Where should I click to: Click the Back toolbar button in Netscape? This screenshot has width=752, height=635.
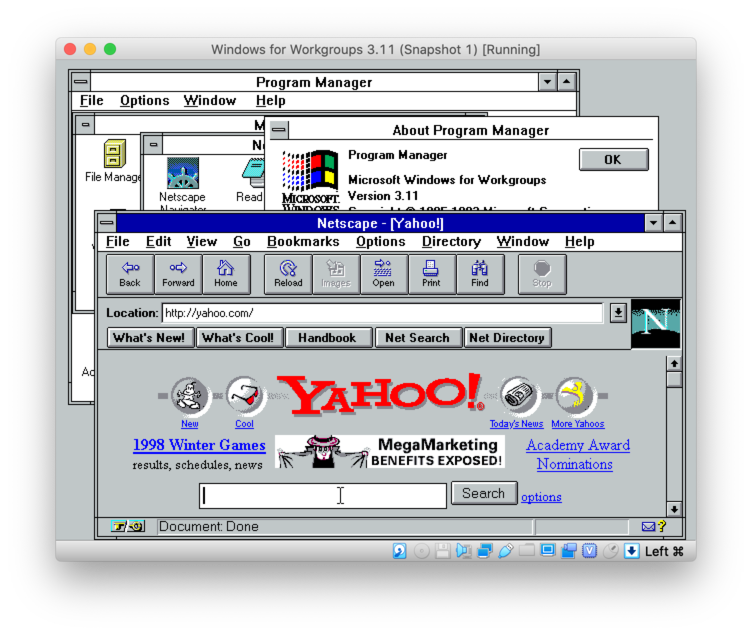[x=130, y=274]
